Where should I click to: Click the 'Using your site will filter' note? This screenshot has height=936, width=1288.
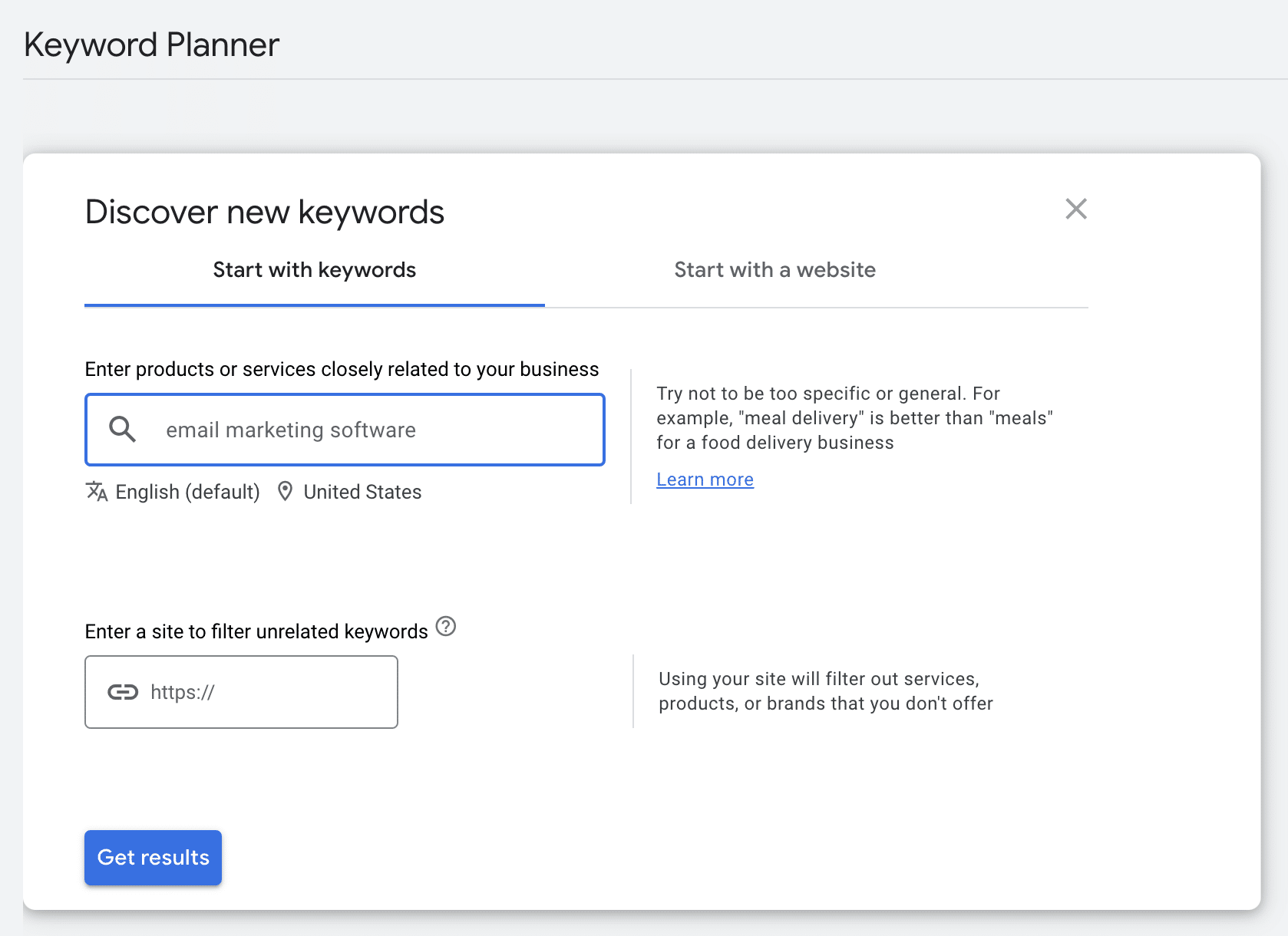(x=826, y=691)
